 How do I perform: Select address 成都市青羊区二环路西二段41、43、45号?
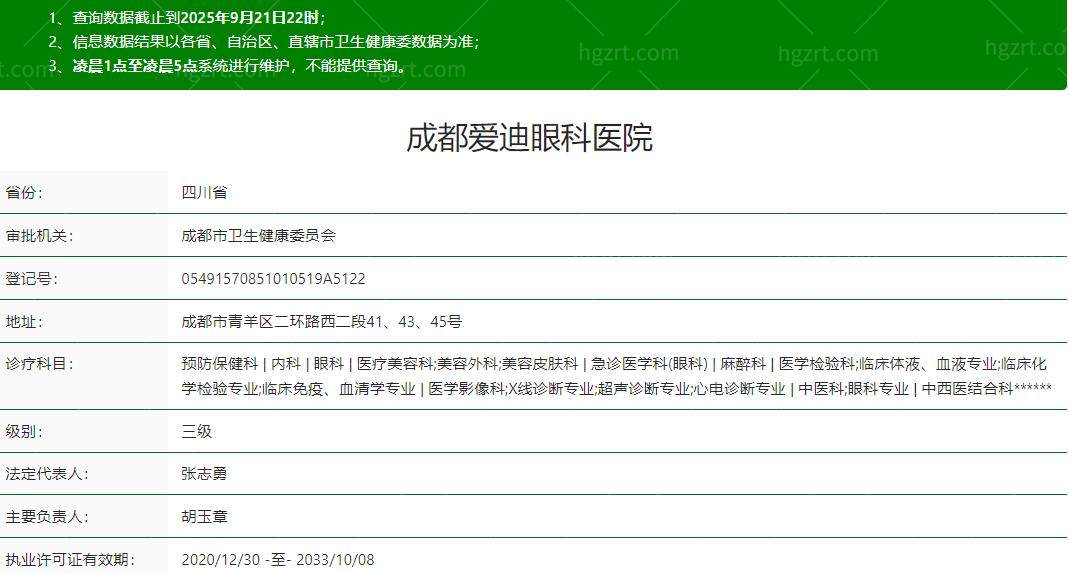click(x=322, y=321)
